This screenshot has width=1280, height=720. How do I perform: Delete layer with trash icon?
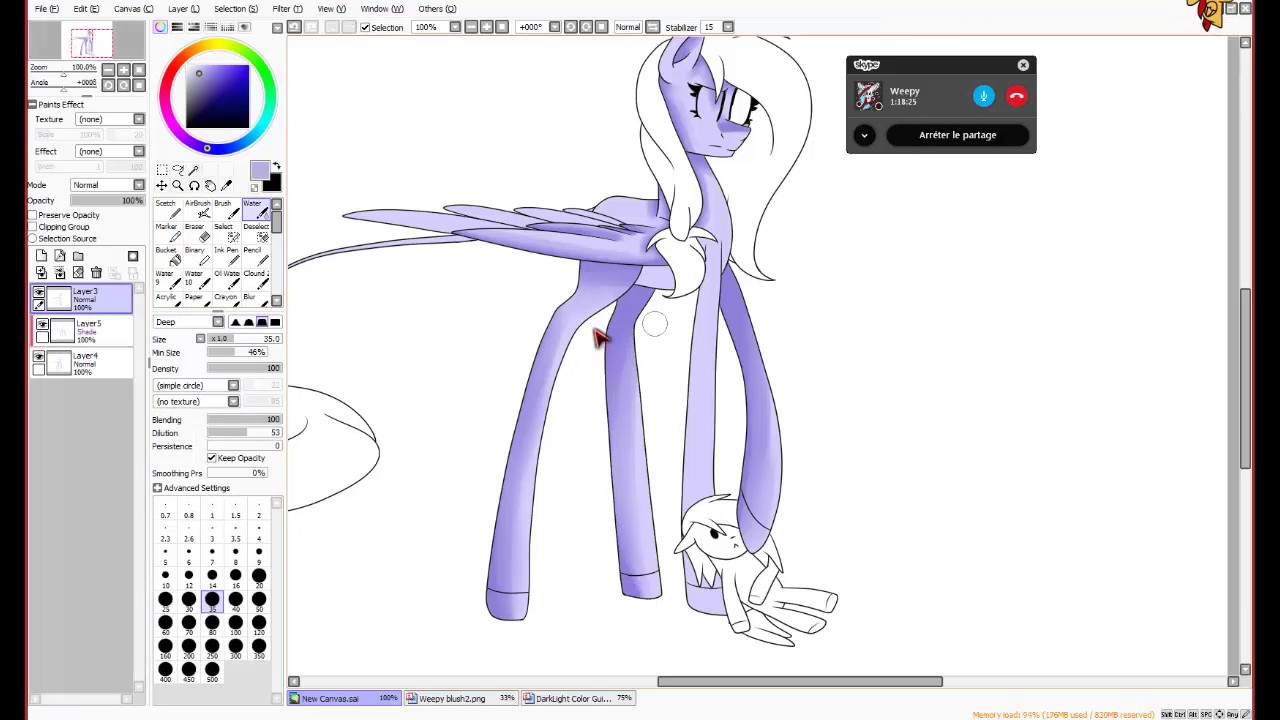[x=96, y=273]
